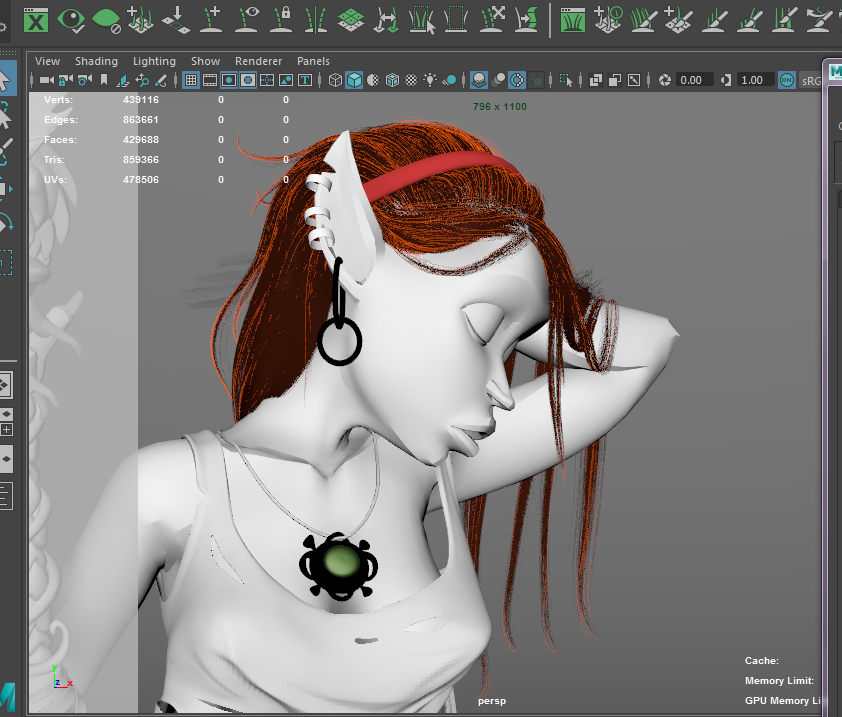The width and height of the screenshot is (842, 717).
Task: Toggle the view transform ON button
Action: coord(787,81)
